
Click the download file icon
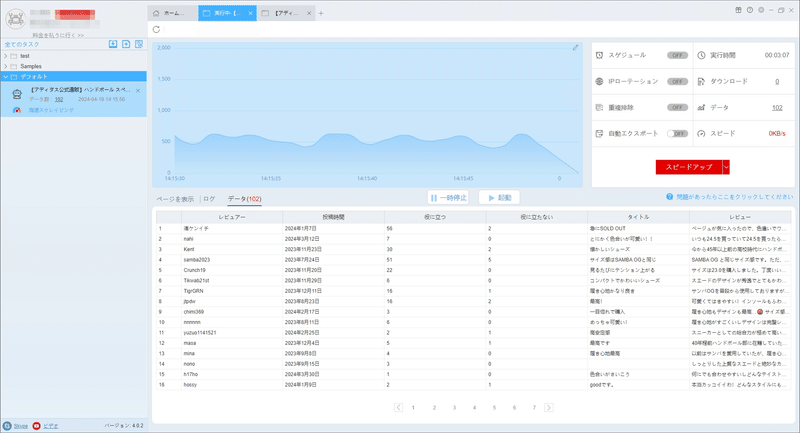pyautogui.click(x=701, y=82)
